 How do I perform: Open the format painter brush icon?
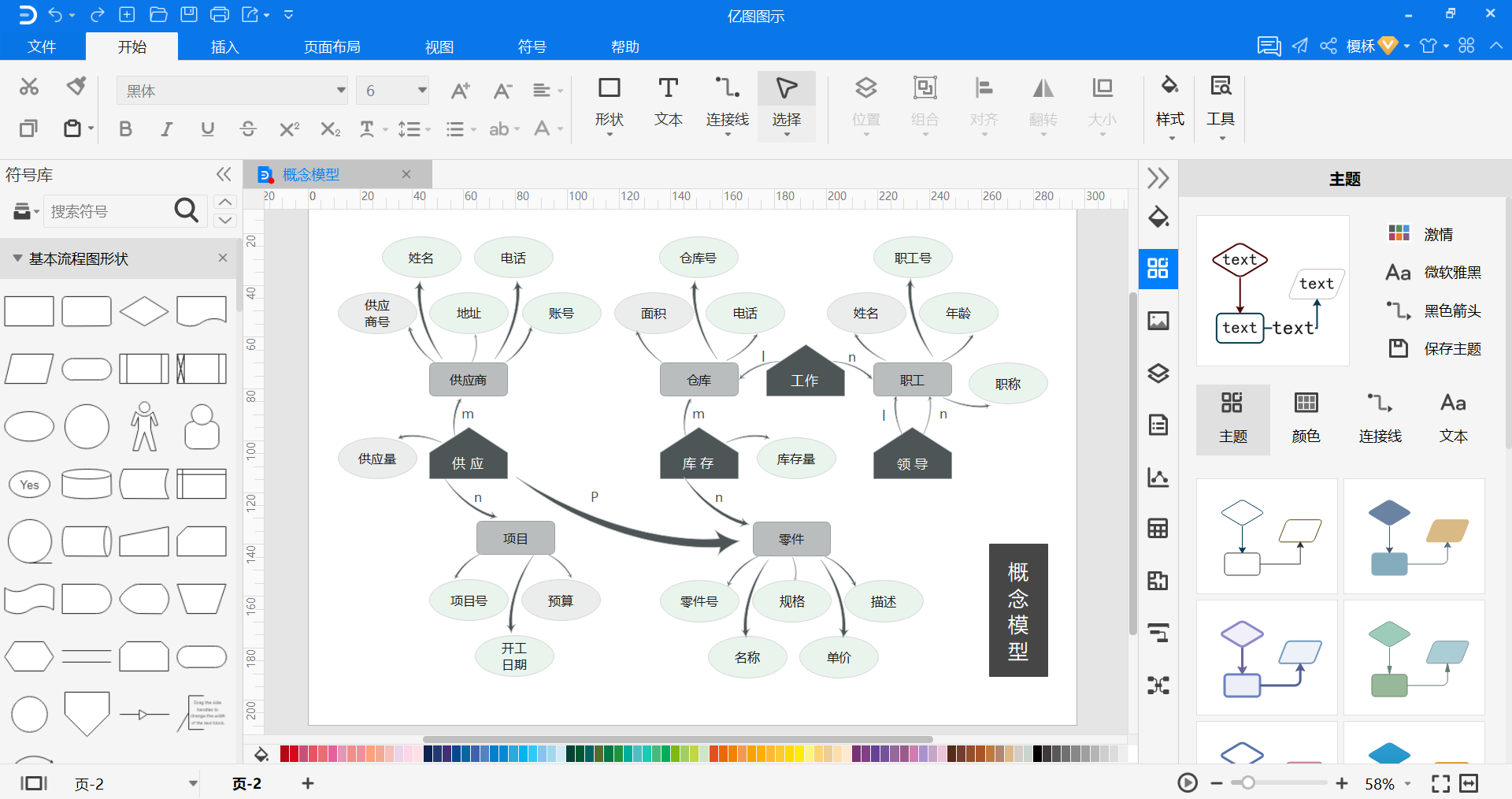tap(76, 86)
